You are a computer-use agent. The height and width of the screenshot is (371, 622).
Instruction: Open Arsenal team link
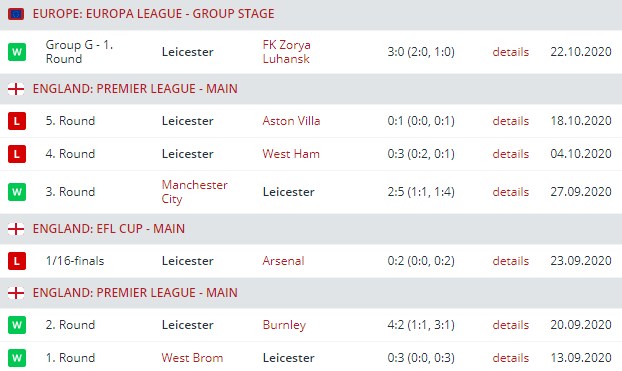pos(283,261)
